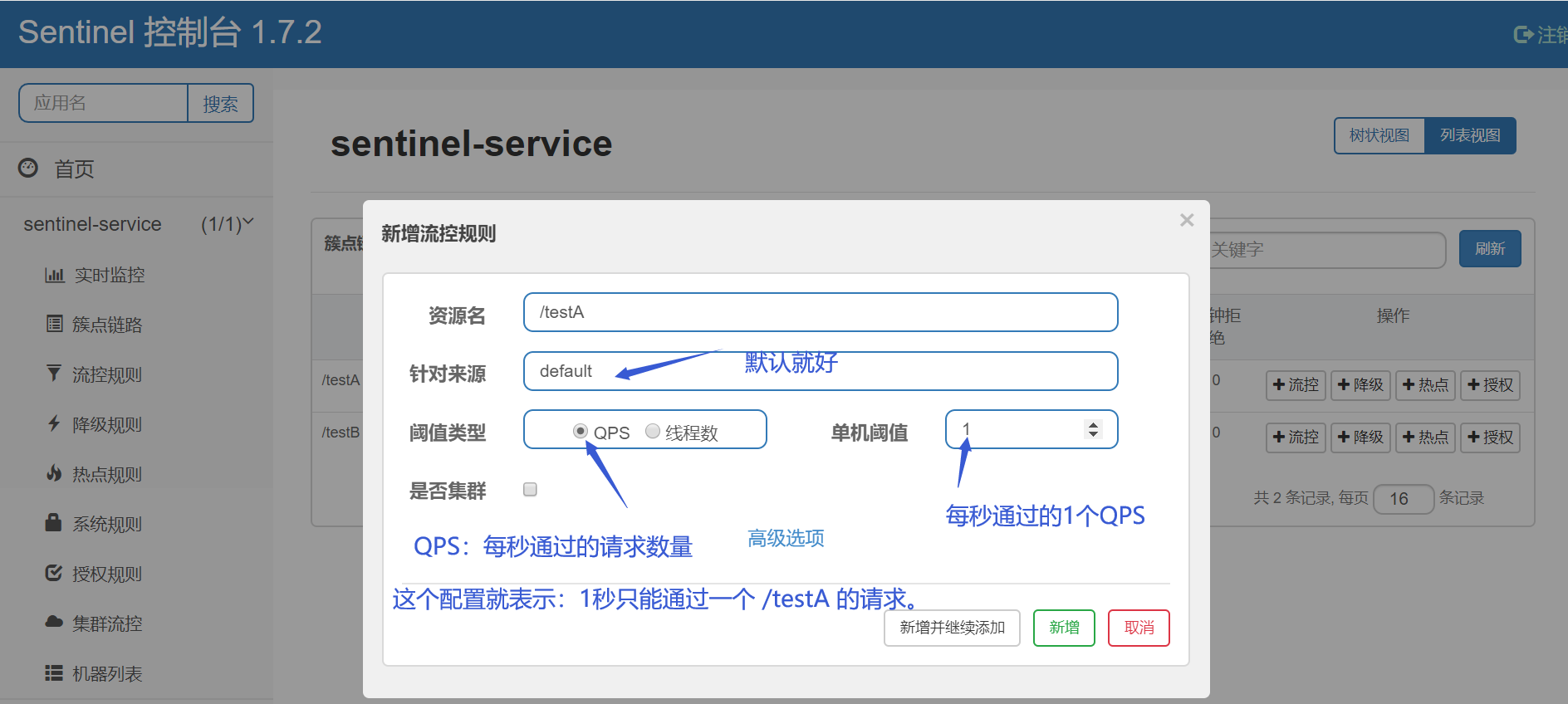1568x704 pixels.
Task: Click the check-square icon for 授权规则
Action: 54,573
